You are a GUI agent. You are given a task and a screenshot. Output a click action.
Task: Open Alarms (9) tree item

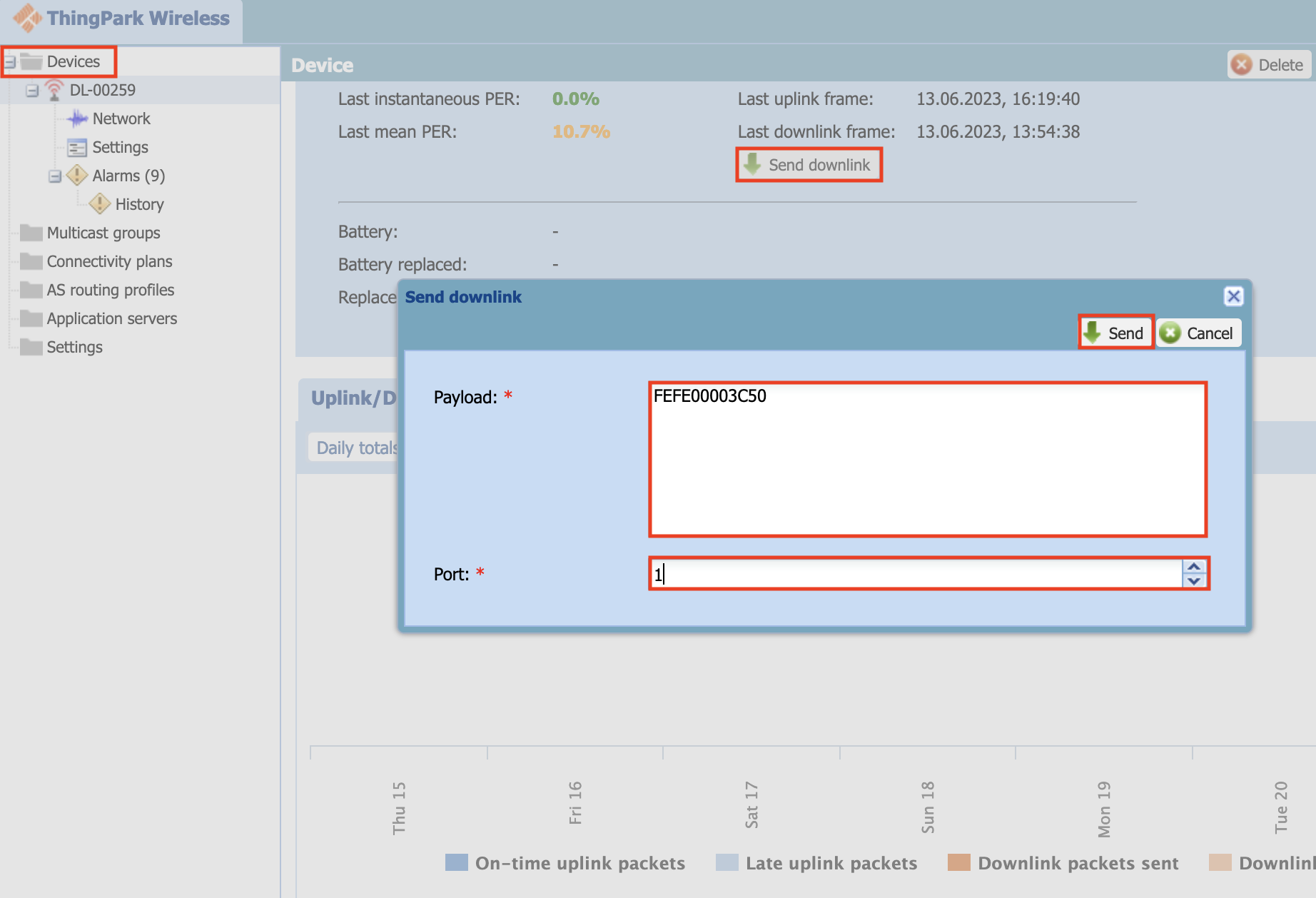tap(128, 176)
